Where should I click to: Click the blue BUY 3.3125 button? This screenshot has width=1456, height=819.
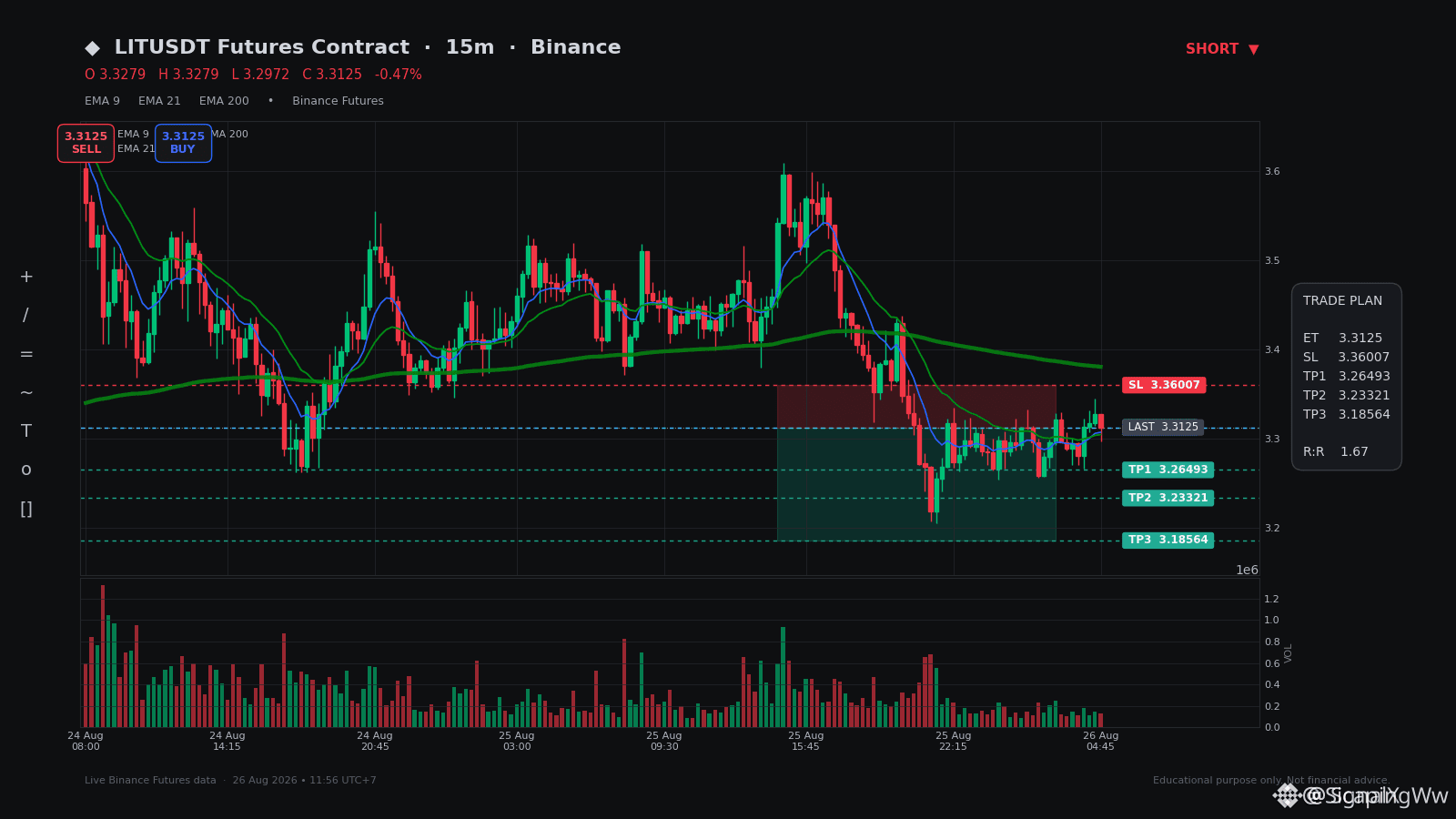(183, 143)
